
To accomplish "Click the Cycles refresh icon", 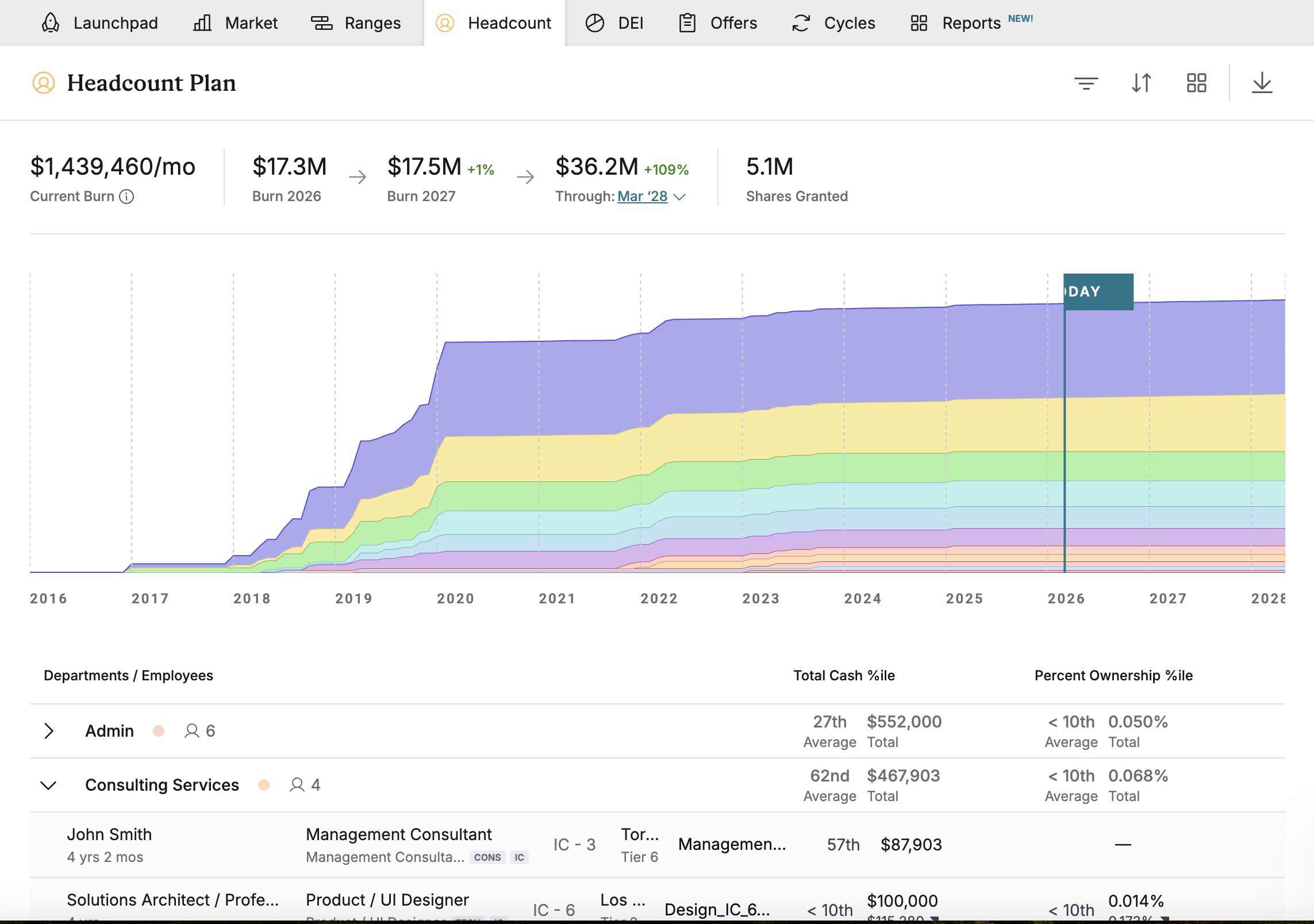I will [x=801, y=23].
